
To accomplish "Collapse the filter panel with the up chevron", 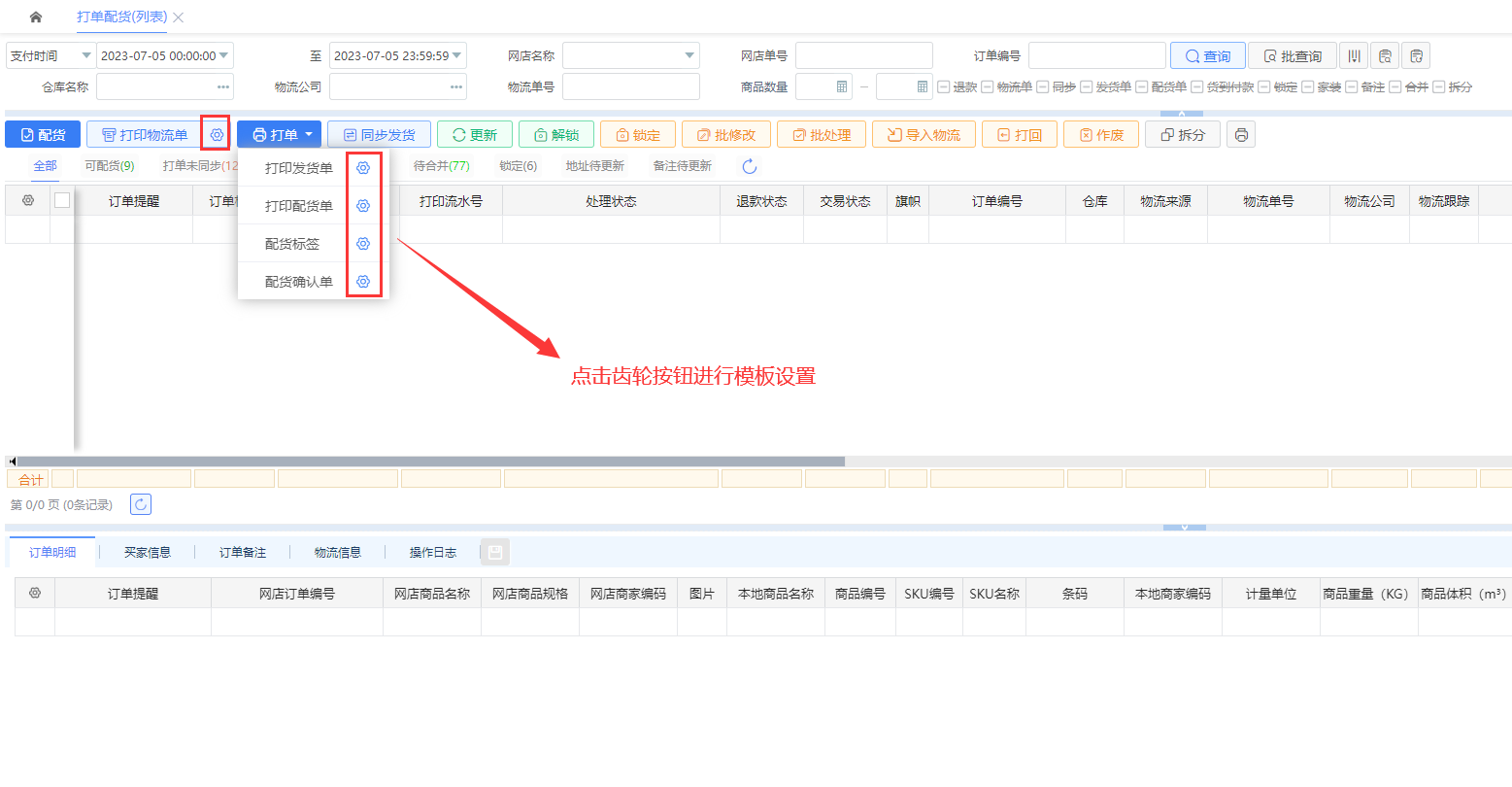I will pyautogui.click(x=1183, y=114).
